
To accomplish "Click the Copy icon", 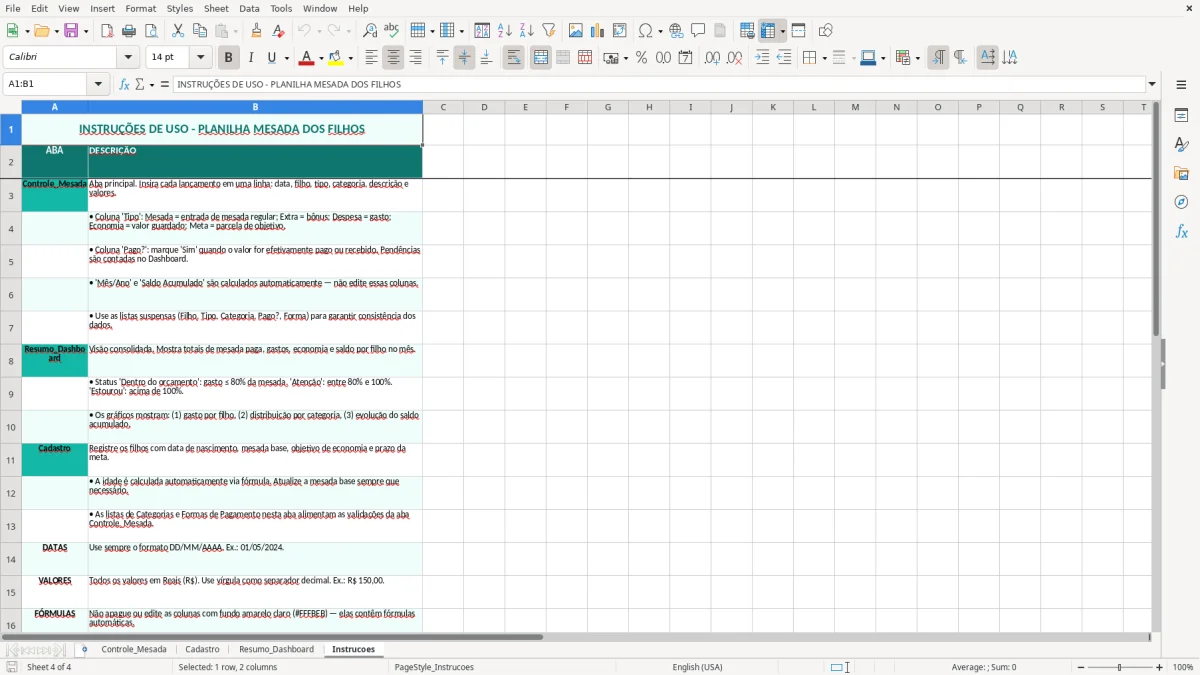I will [x=199, y=31].
